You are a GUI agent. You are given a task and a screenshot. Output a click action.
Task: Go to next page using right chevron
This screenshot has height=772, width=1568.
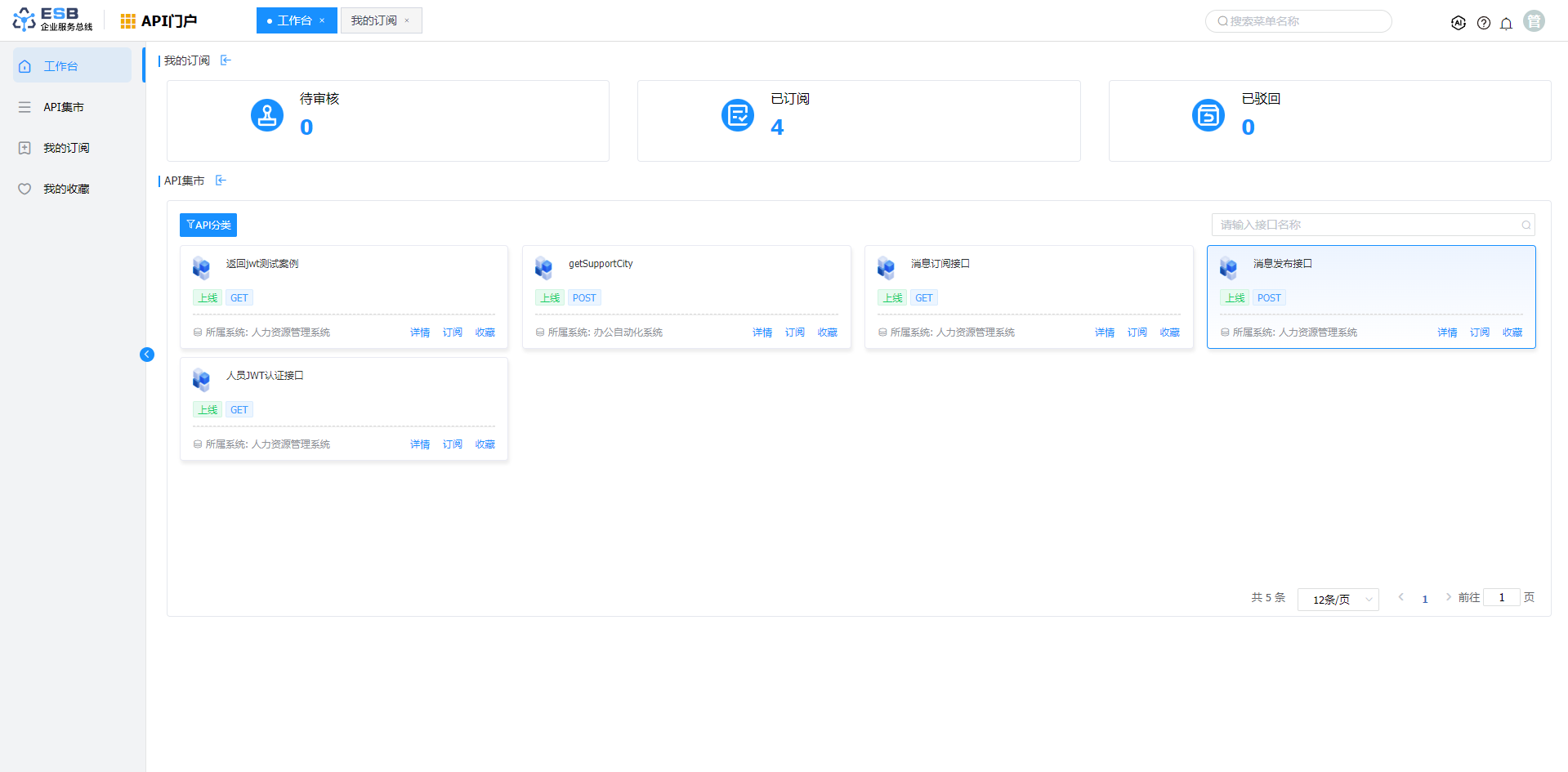(x=1448, y=597)
